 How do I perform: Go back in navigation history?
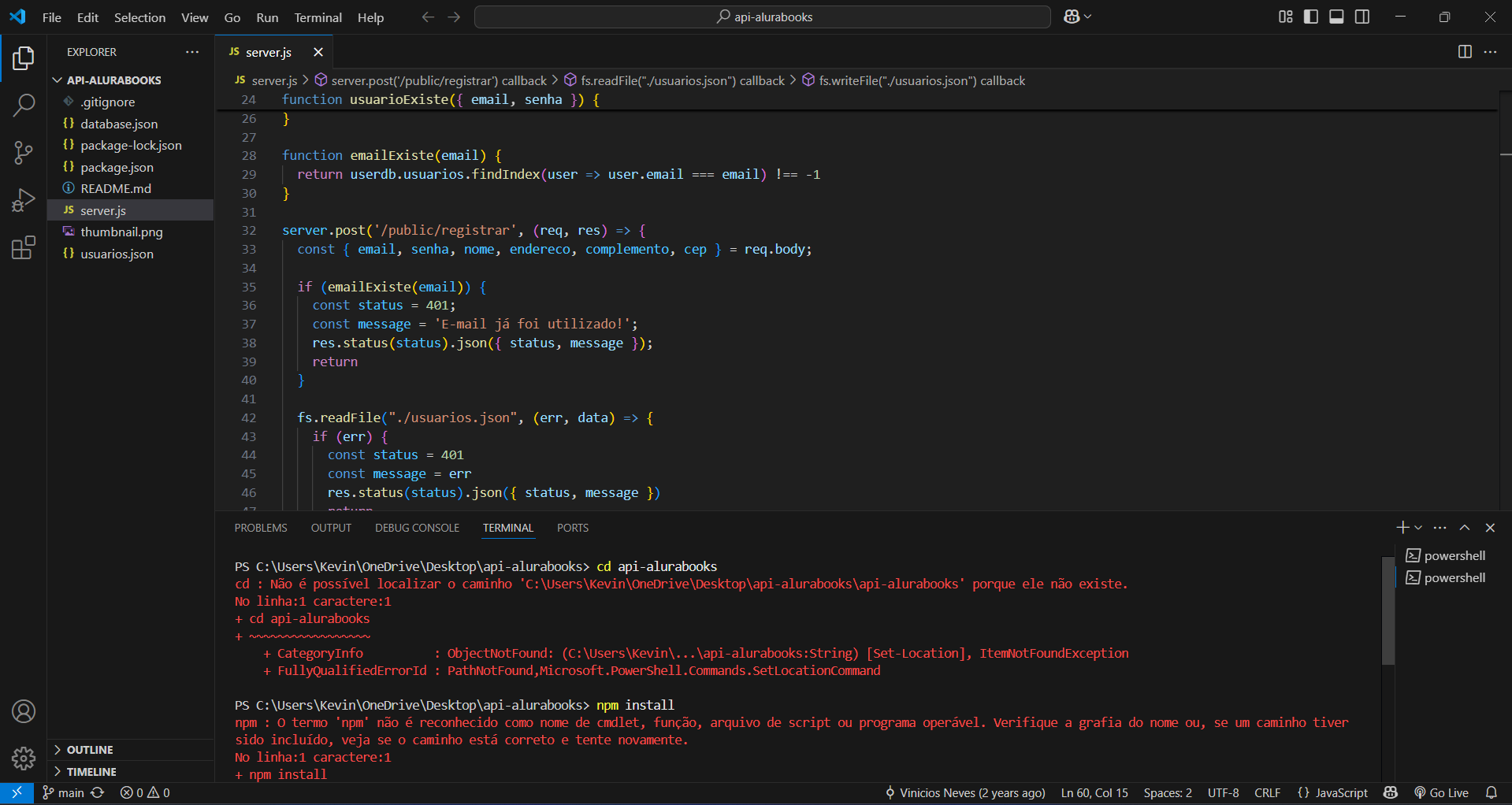428,17
